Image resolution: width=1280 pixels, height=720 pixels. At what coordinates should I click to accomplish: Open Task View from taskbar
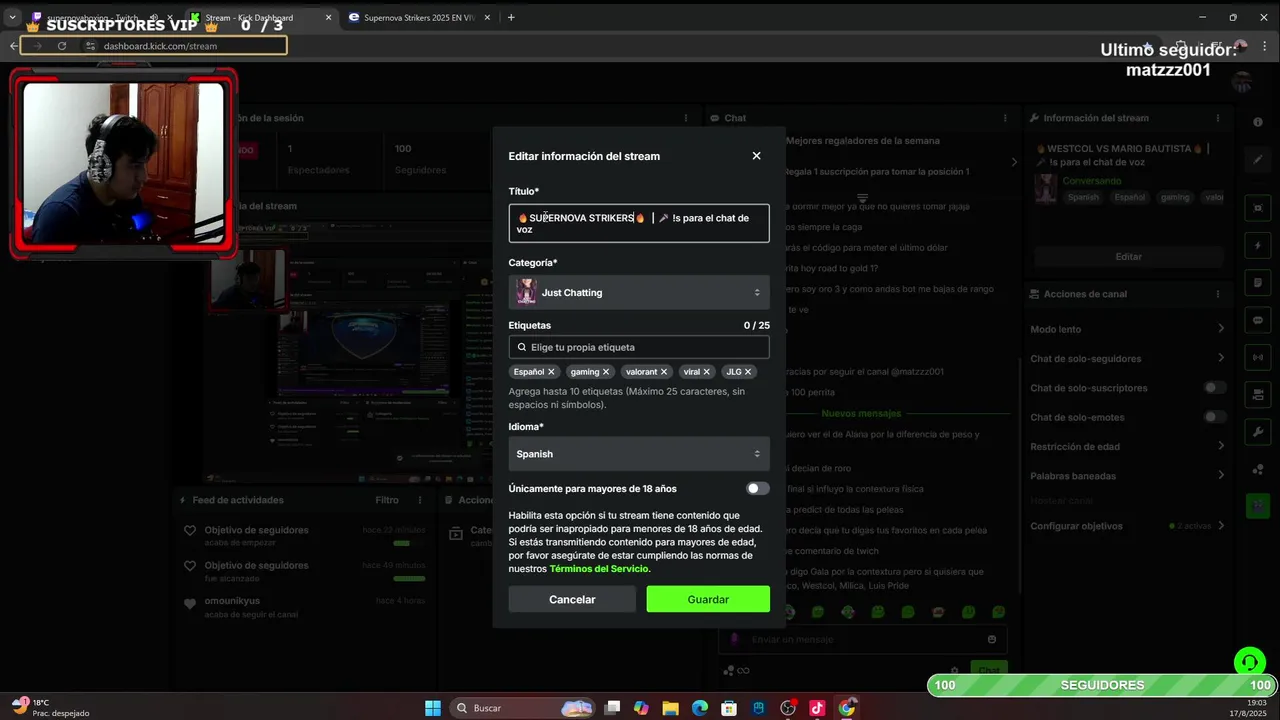612,708
